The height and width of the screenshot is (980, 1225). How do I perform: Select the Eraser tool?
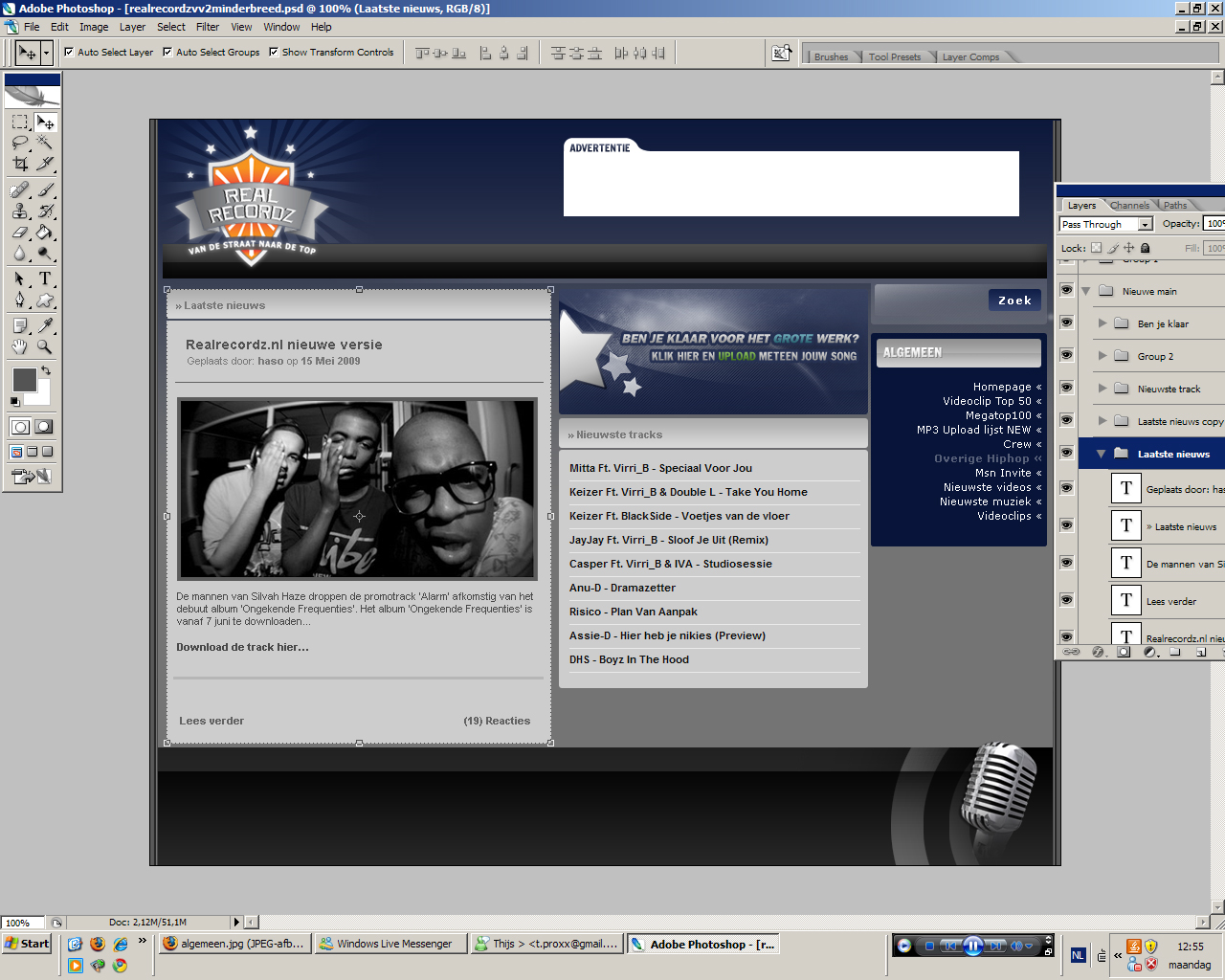pyautogui.click(x=20, y=232)
